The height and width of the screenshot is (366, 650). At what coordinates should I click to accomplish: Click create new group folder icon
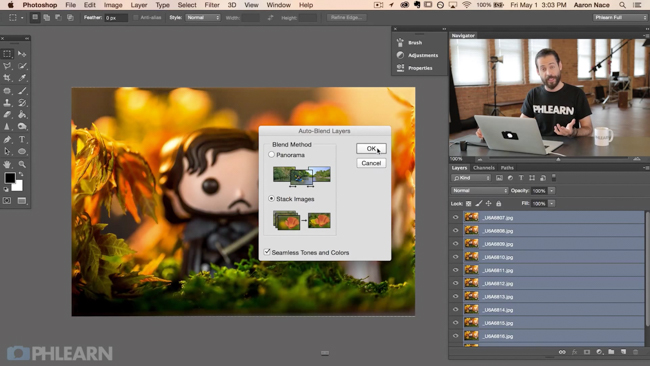click(x=611, y=352)
